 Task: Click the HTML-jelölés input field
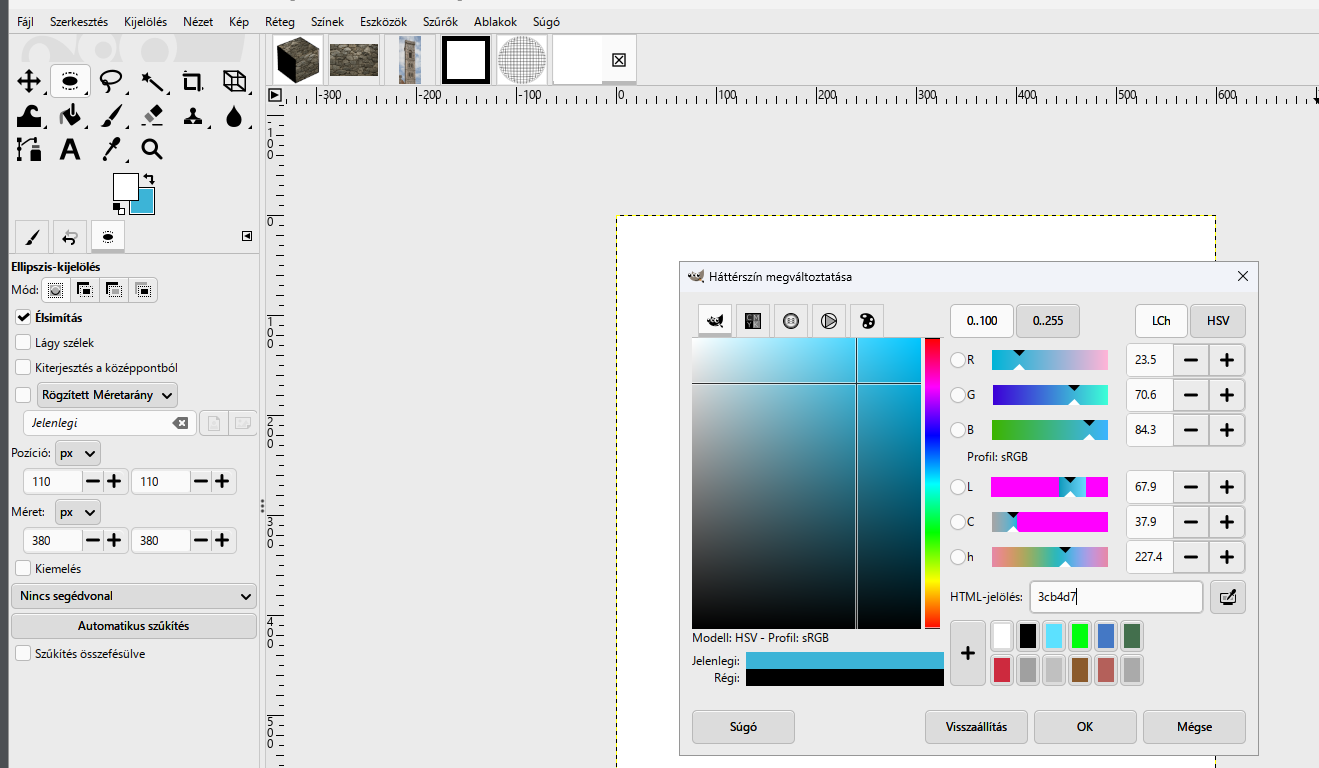click(x=1116, y=597)
